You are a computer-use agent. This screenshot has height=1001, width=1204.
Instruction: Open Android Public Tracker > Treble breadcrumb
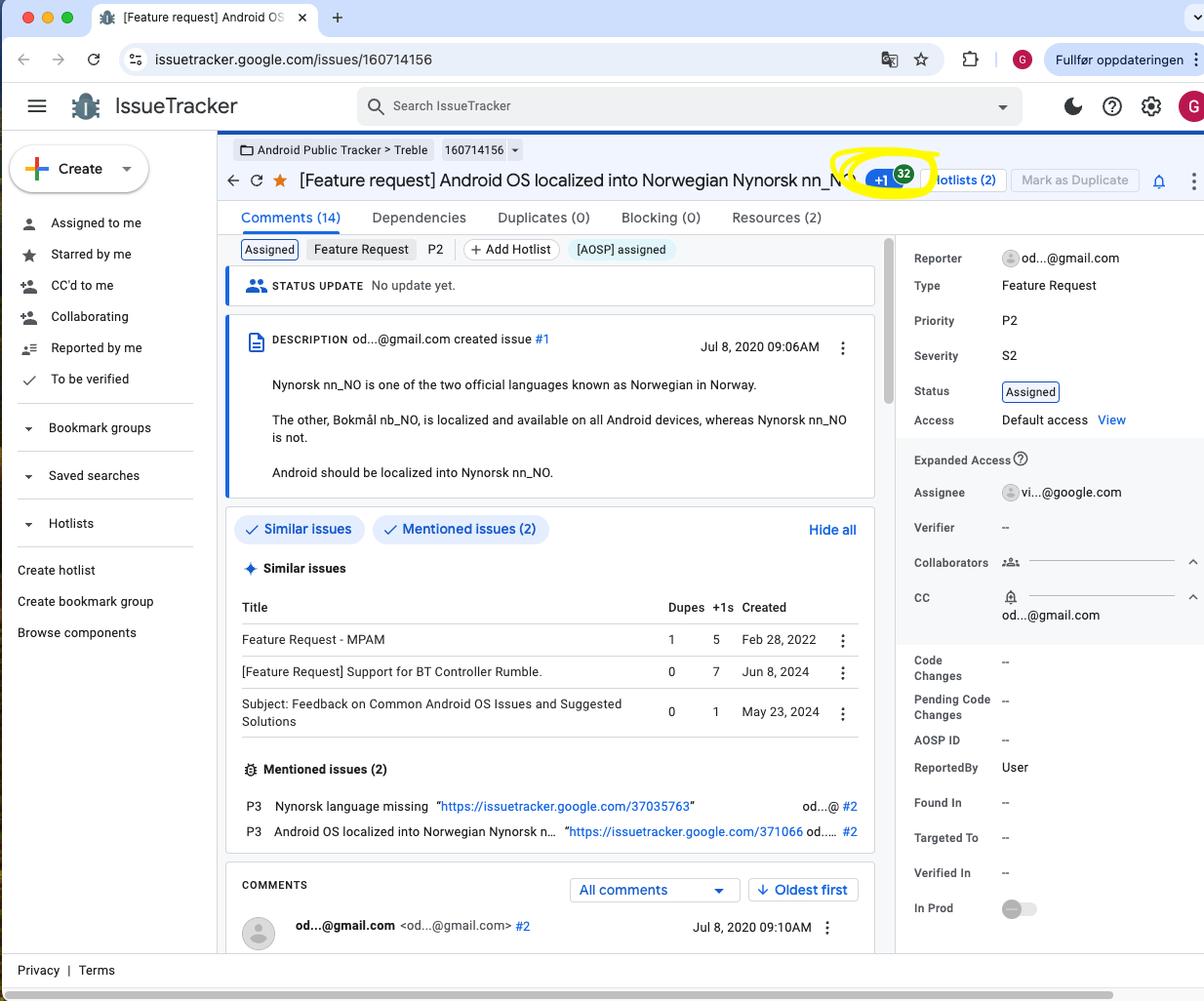point(334,150)
